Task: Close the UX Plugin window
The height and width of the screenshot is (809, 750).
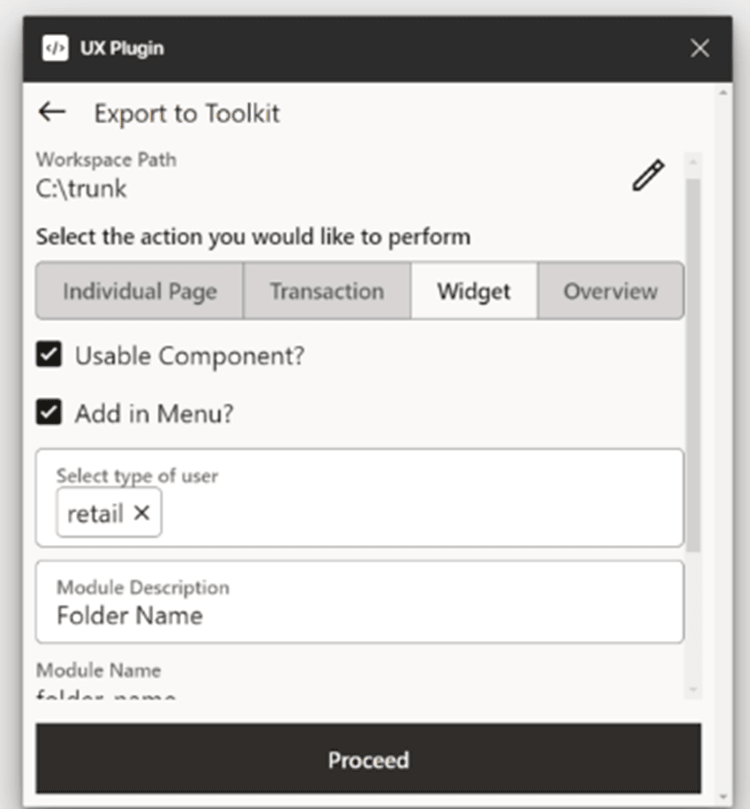Action: [x=700, y=48]
